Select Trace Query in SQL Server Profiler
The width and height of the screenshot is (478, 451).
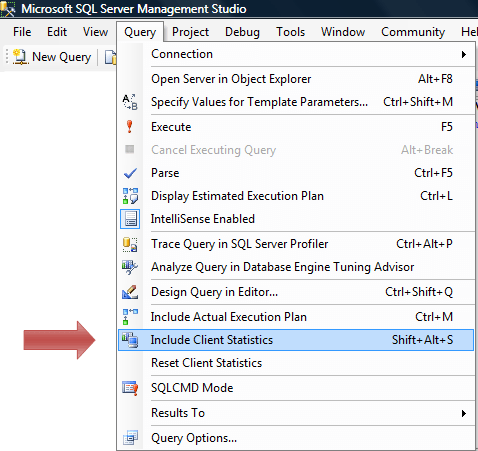tap(296, 244)
